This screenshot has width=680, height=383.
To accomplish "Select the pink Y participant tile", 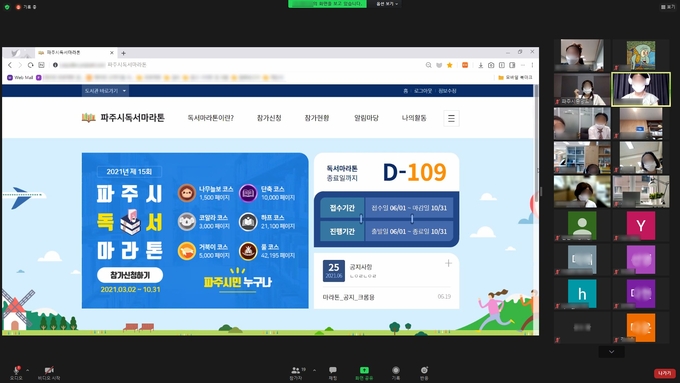I will pos(641,226).
